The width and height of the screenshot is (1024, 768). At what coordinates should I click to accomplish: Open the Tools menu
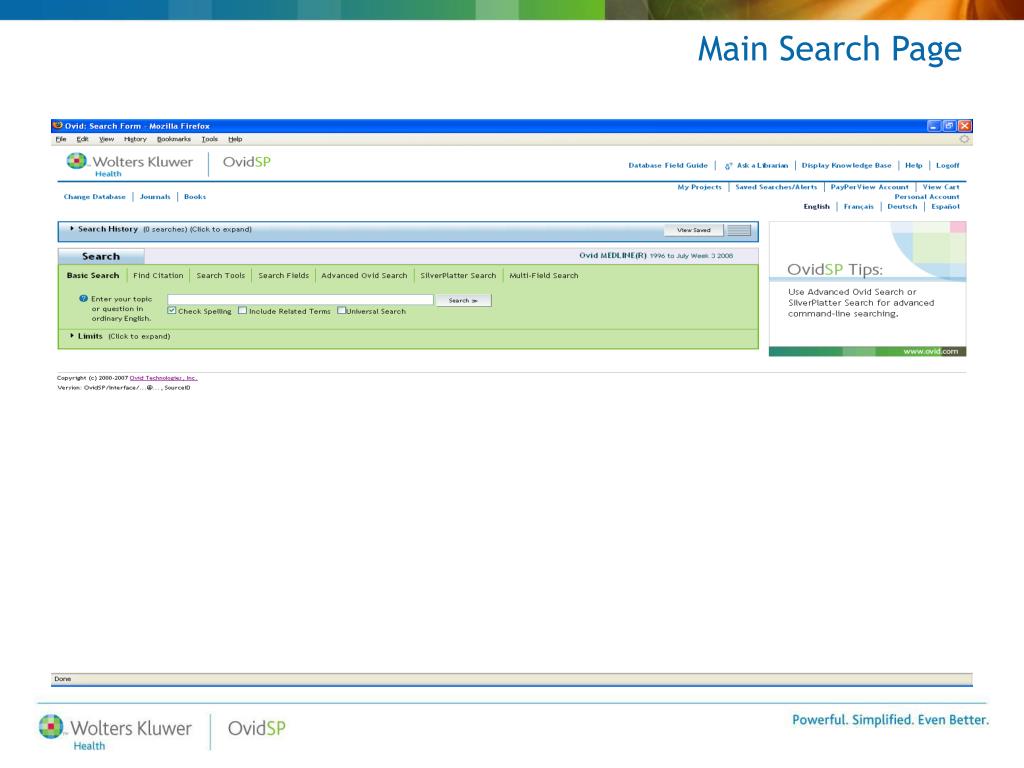[x=210, y=139]
